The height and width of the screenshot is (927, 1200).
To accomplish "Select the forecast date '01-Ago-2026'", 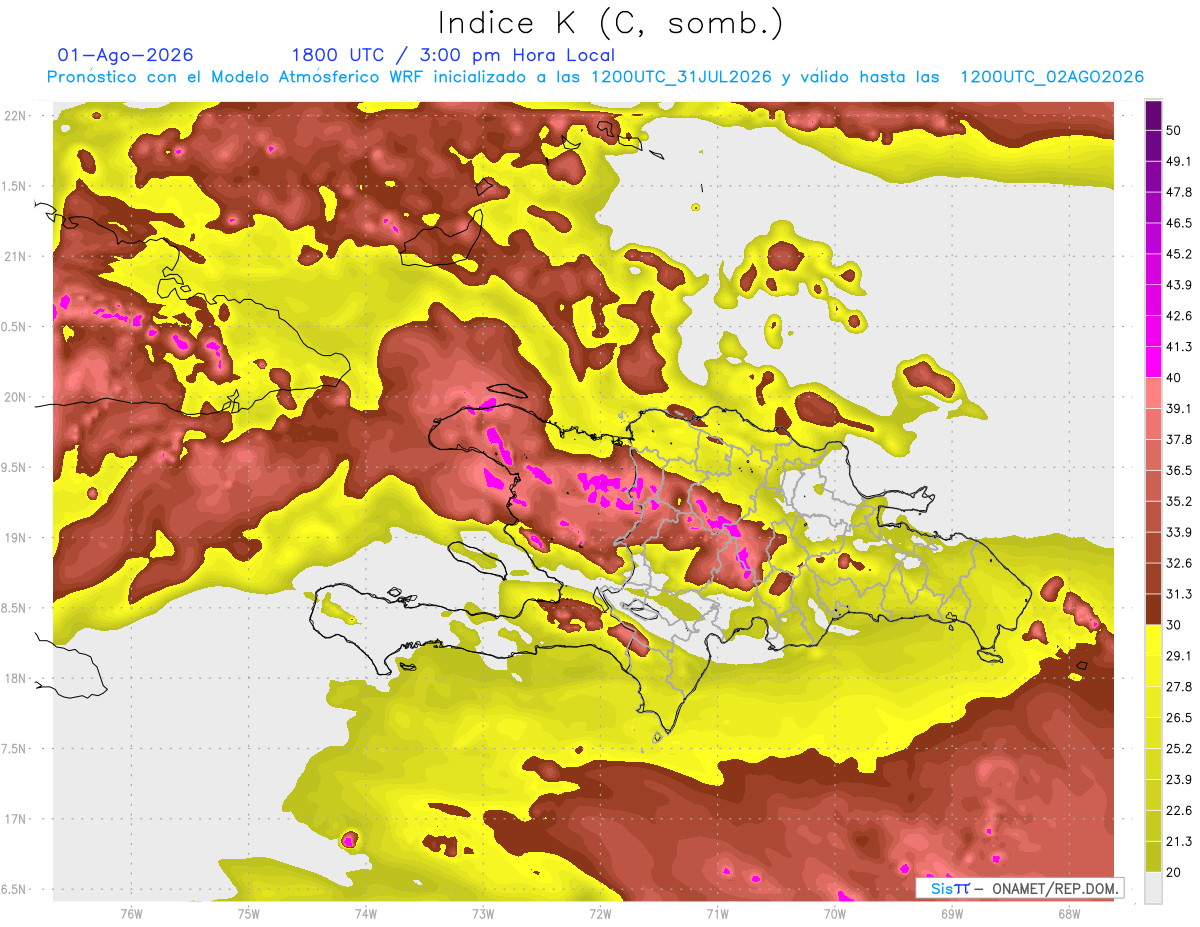I will (x=126, y=55).
